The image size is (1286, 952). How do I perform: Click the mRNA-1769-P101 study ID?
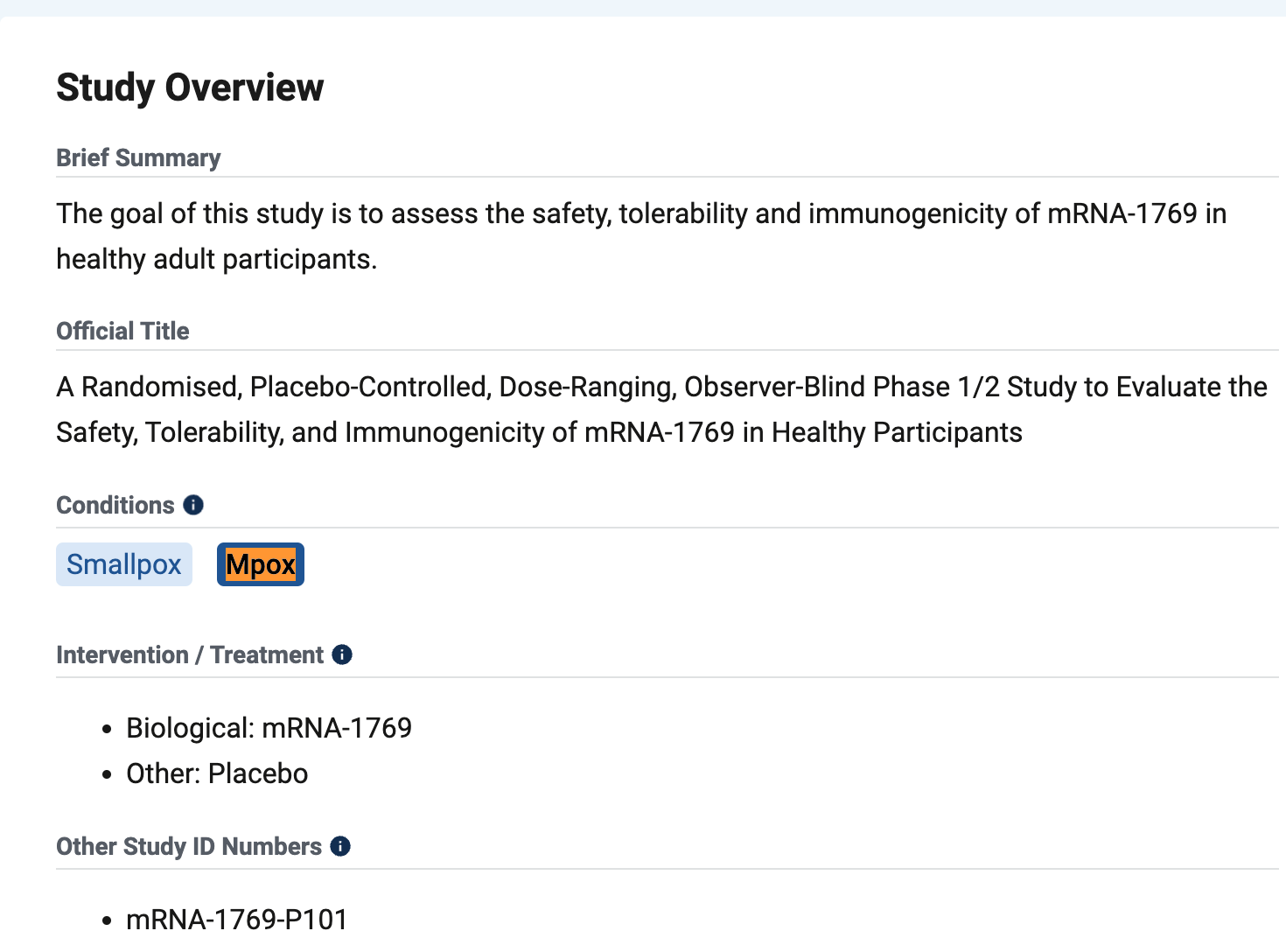pos(237,920)
